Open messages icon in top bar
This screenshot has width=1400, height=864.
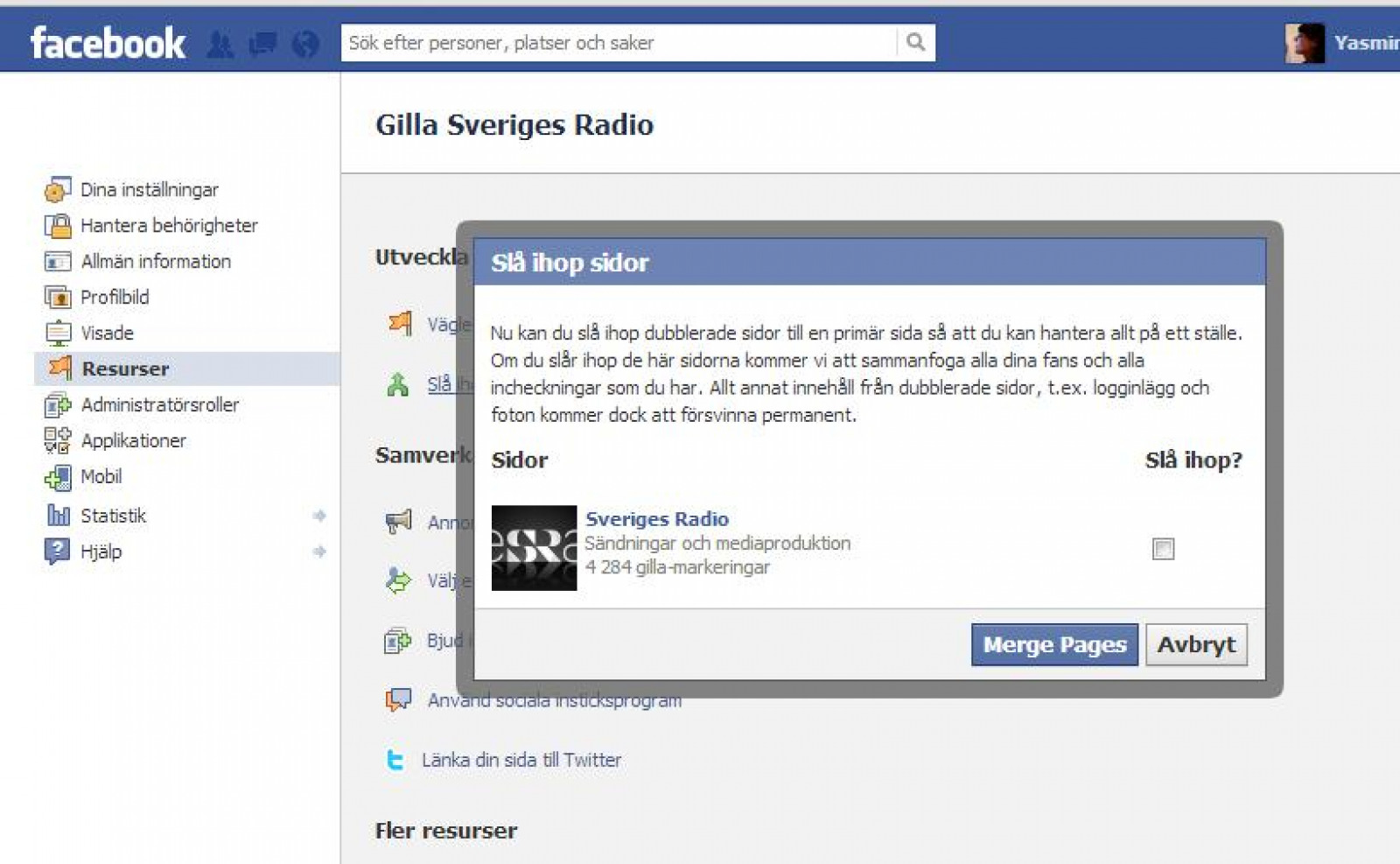click(x=262, y=44)
